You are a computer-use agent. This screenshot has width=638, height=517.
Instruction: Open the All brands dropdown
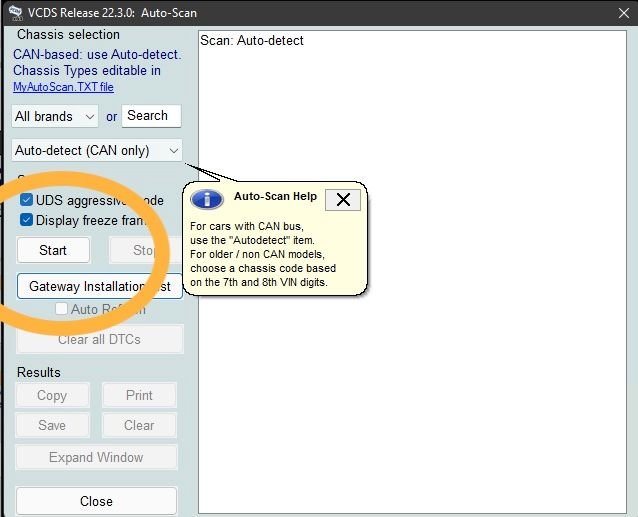click(x=55, y=116)
